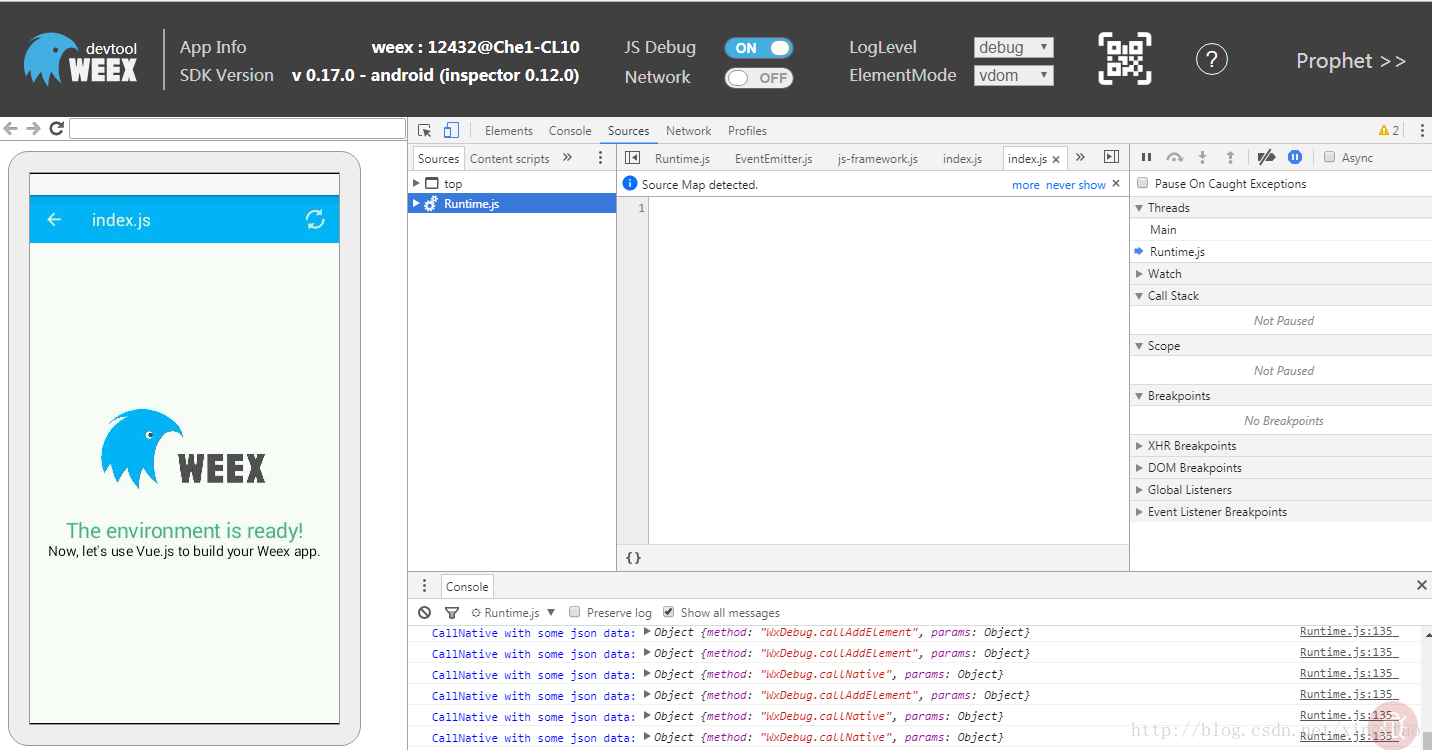Tap the back arrow in the phone preview

point(54,220)
